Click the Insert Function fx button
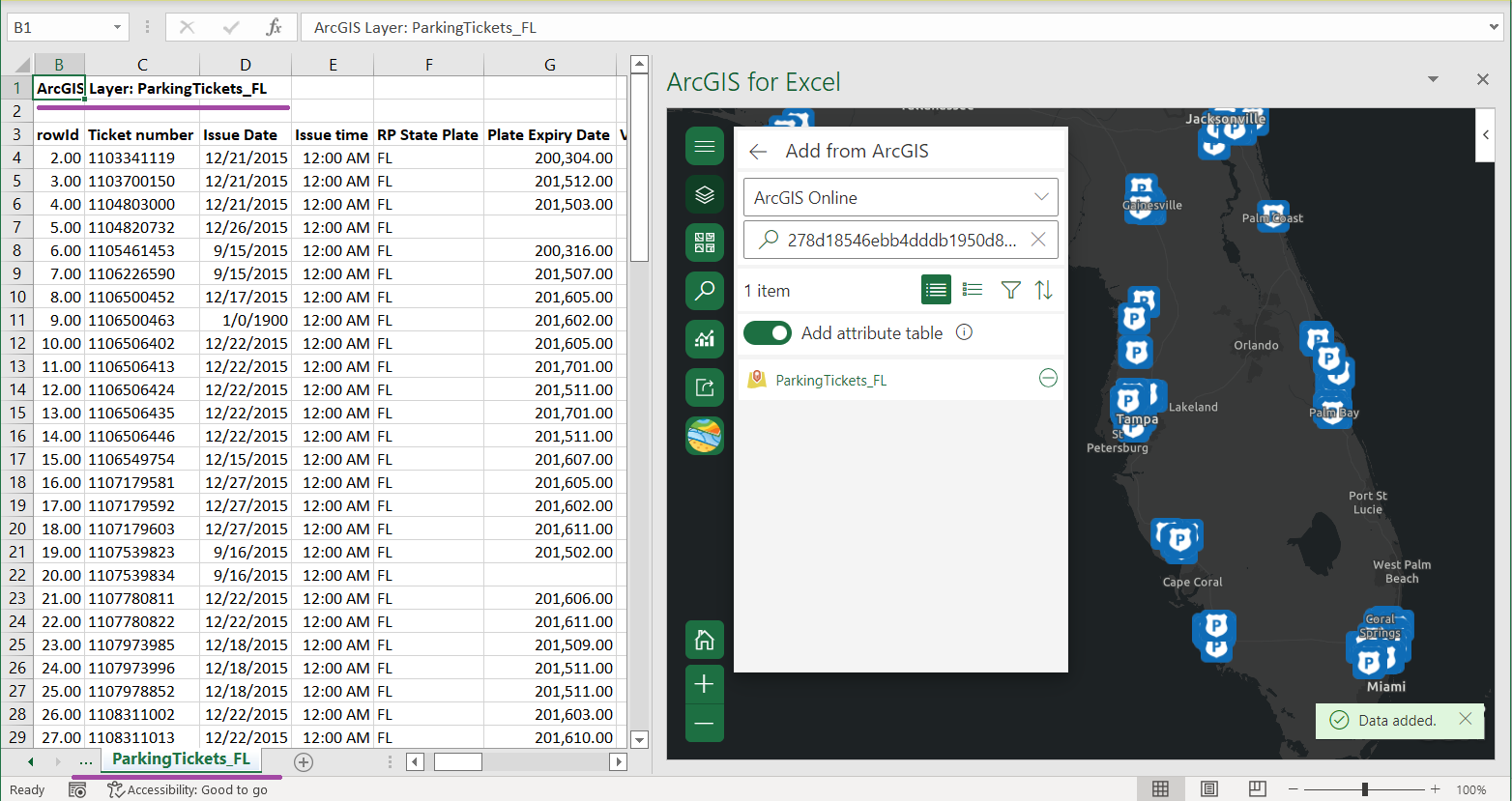This screenshot has height=801, width=1512. click(x=274, y=27)
